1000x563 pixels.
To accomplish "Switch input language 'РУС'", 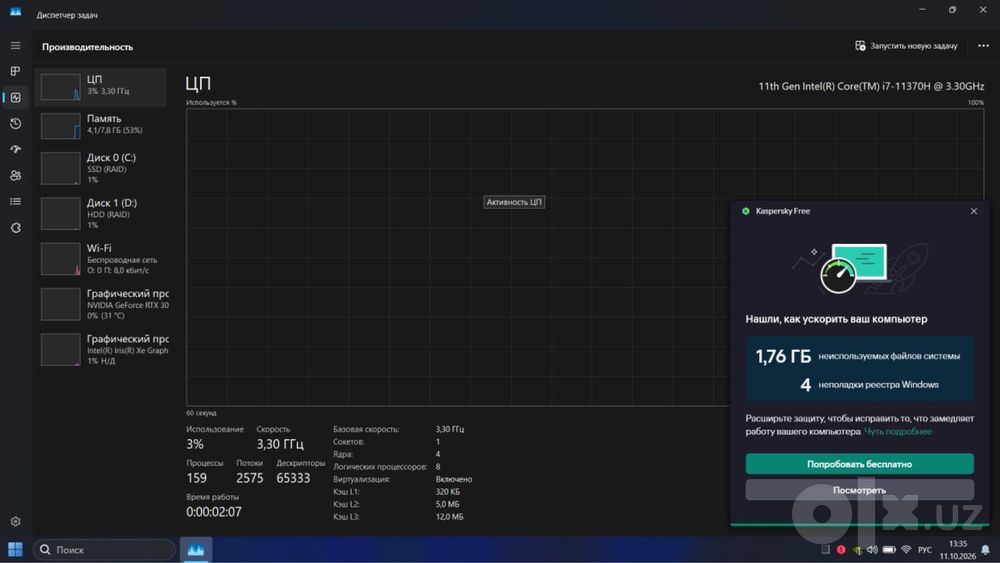I will point(925,550).
